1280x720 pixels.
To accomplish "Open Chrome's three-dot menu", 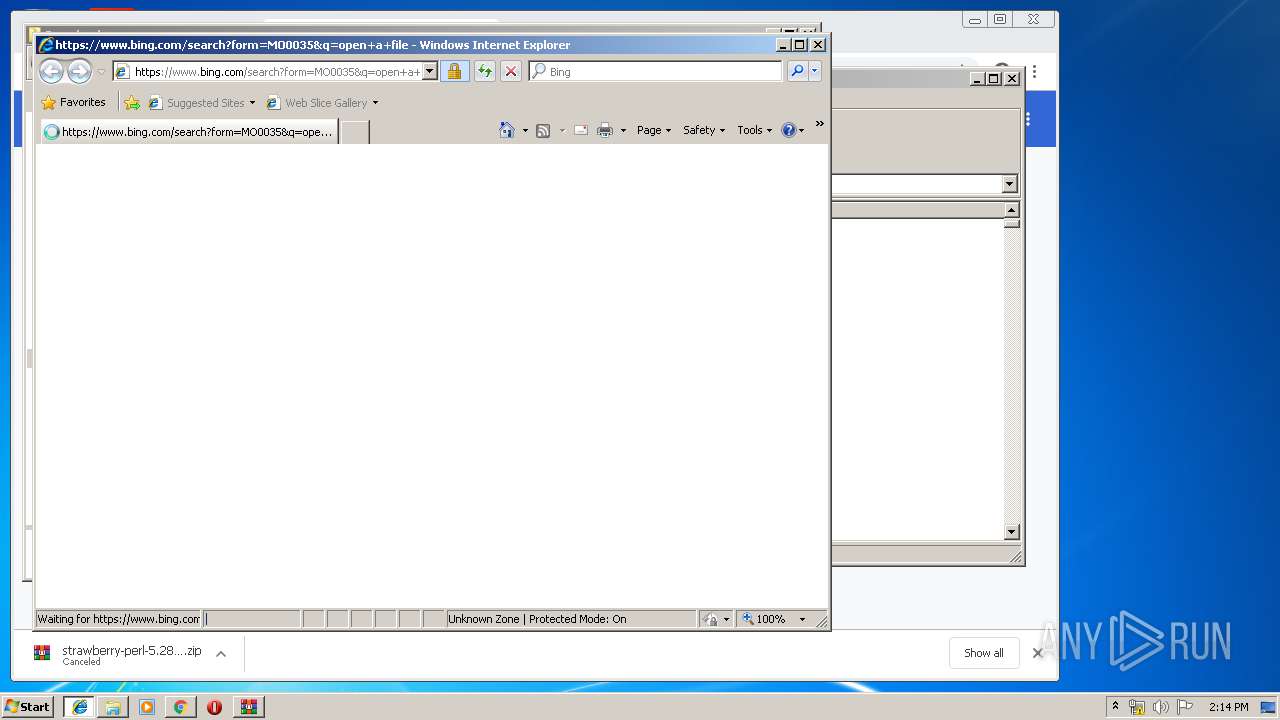I will 1035,72.
